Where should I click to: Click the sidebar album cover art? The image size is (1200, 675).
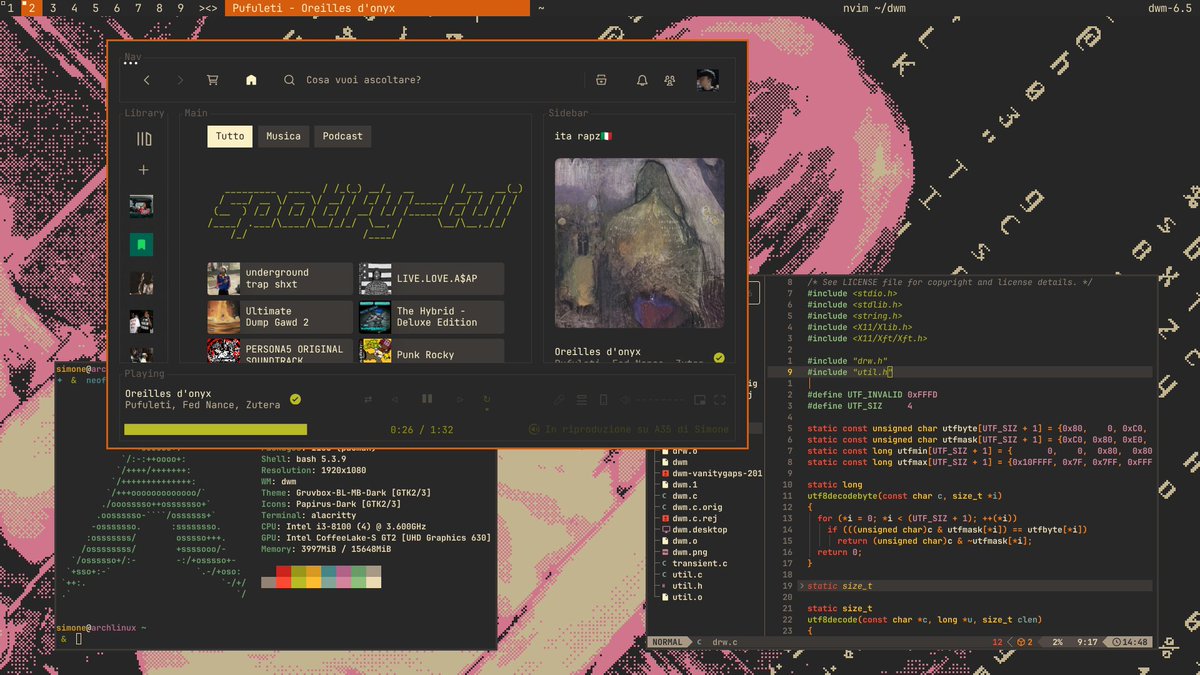coord(640,243)
